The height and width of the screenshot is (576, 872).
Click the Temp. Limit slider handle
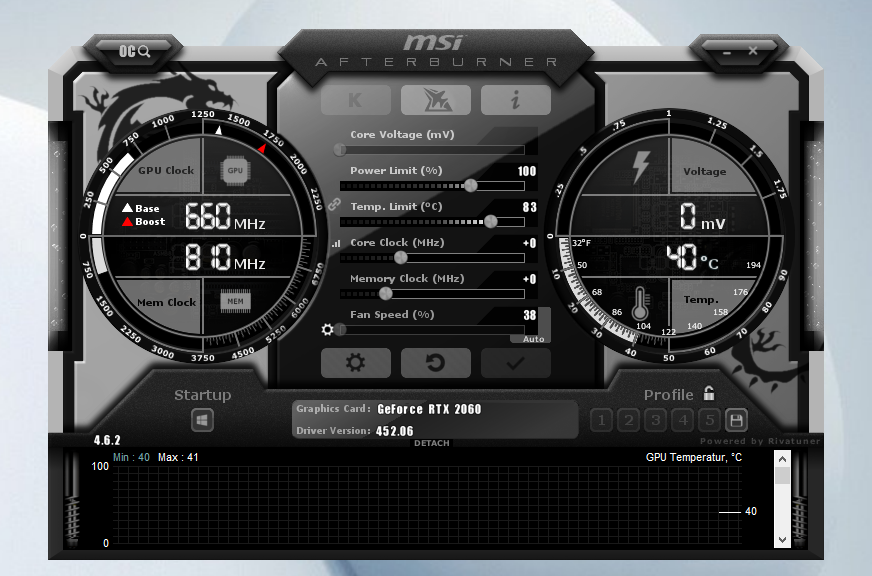pos(490,222)
